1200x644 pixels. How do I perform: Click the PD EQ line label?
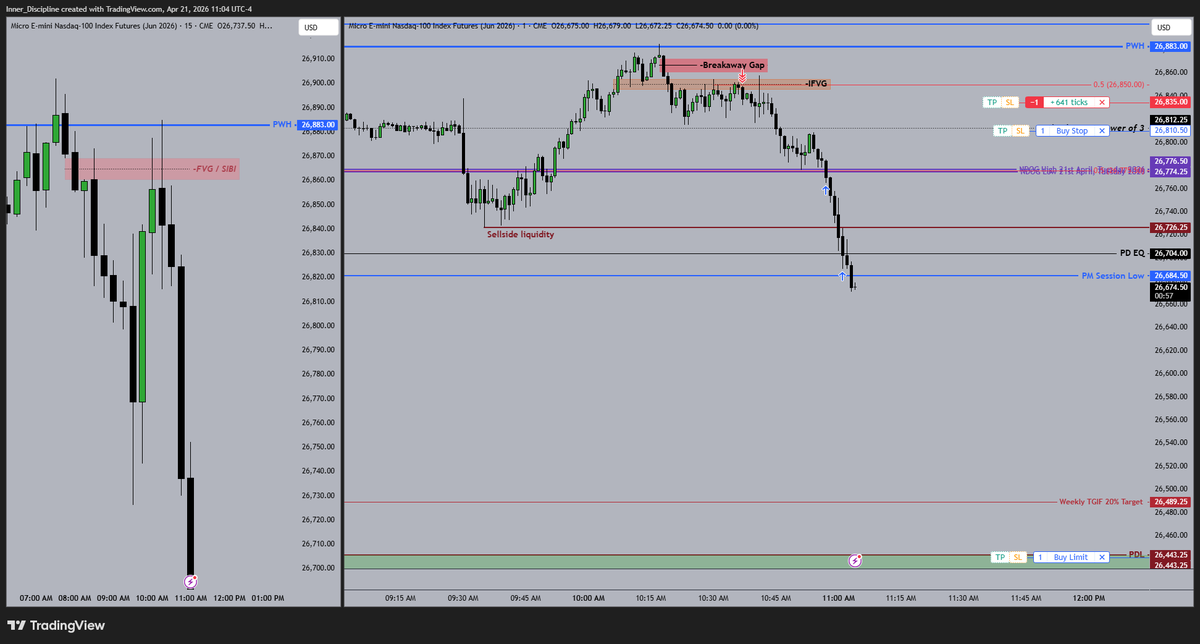click(x=1131, y=254)
